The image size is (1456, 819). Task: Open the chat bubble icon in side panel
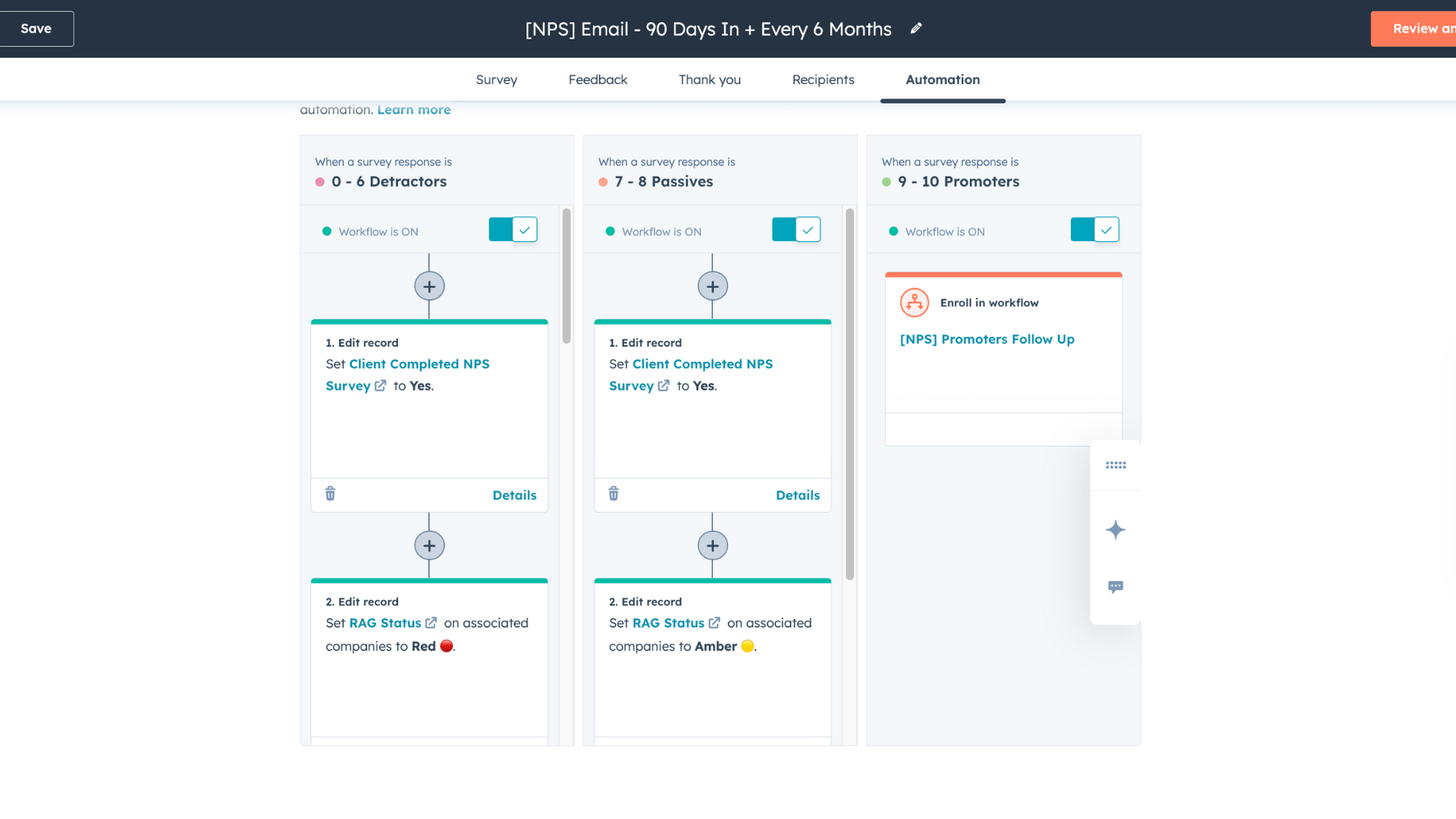pyautogui.click(x=1116, y=587)
